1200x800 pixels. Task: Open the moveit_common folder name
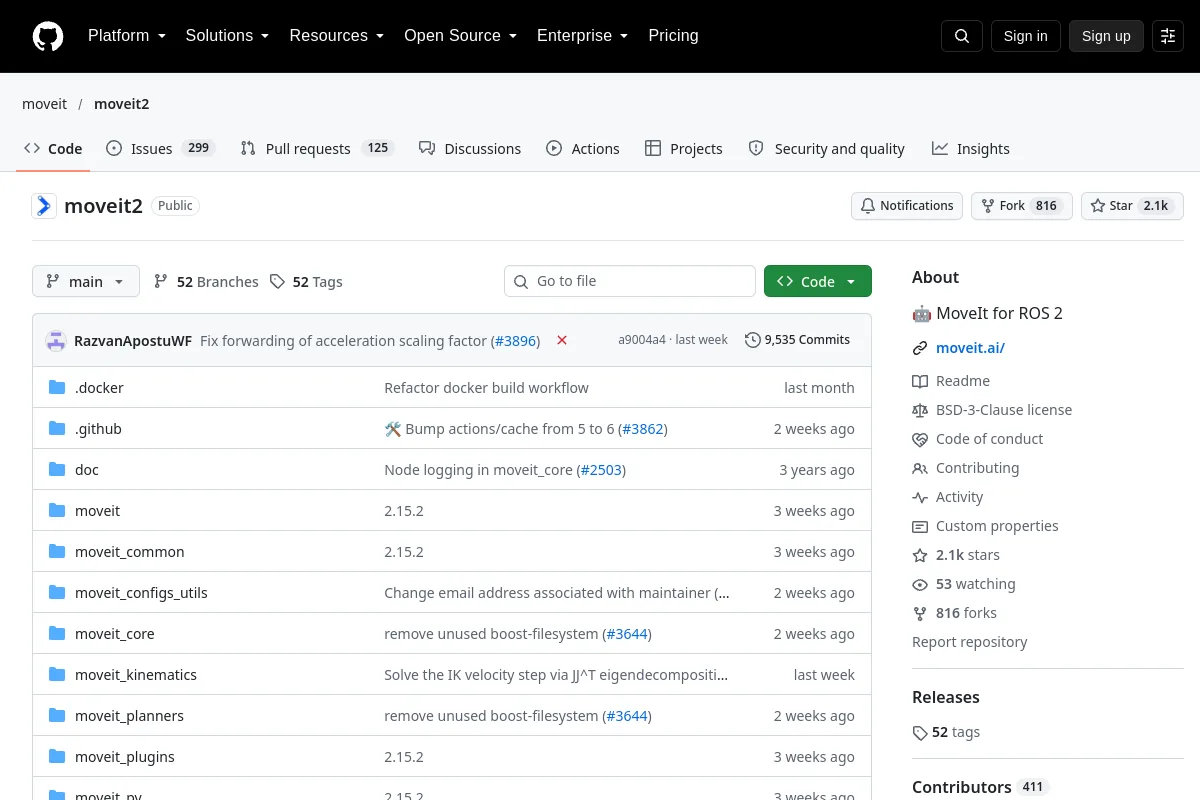[x=130, y=552]
